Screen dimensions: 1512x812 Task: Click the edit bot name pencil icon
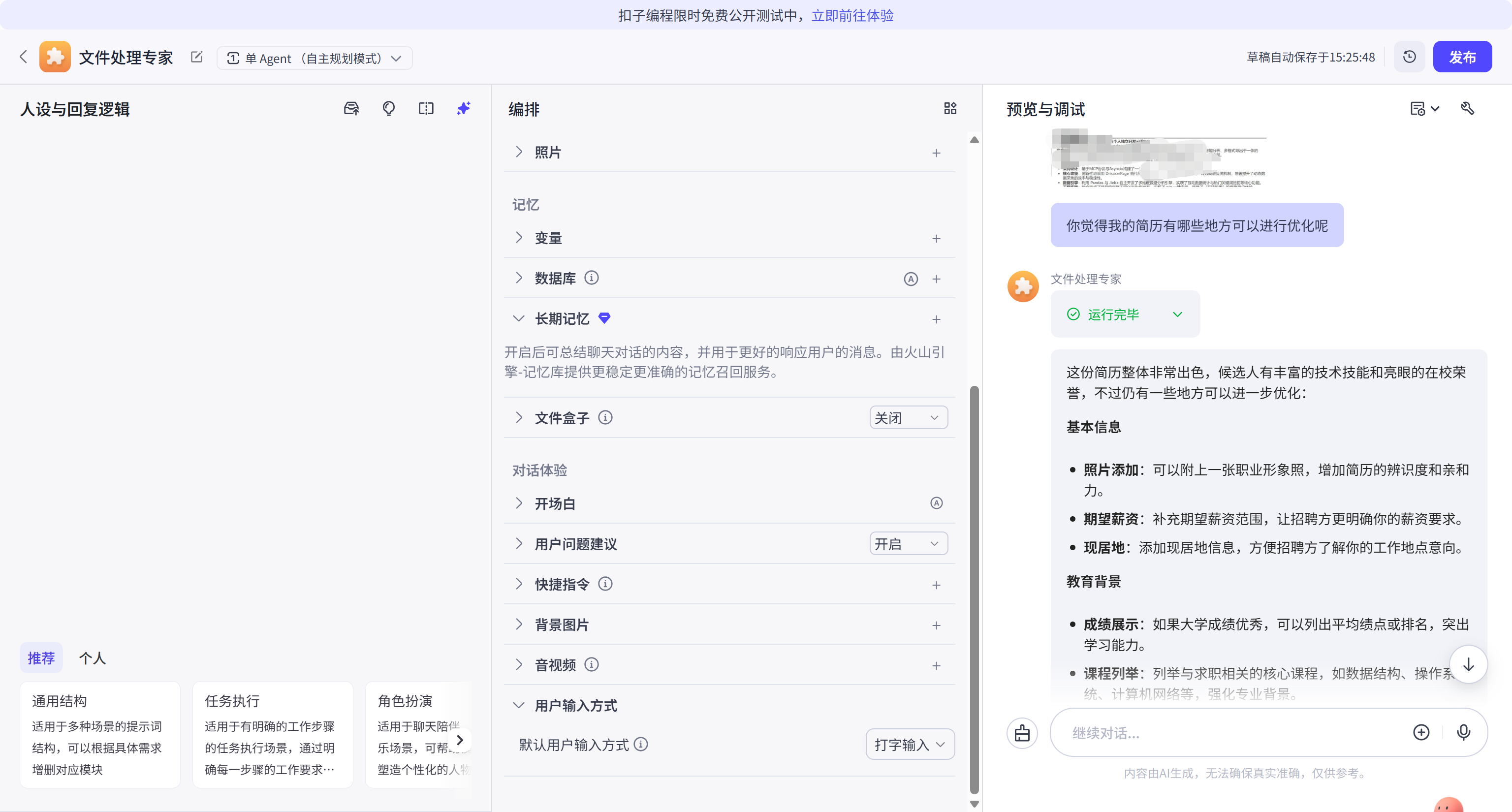197,57
